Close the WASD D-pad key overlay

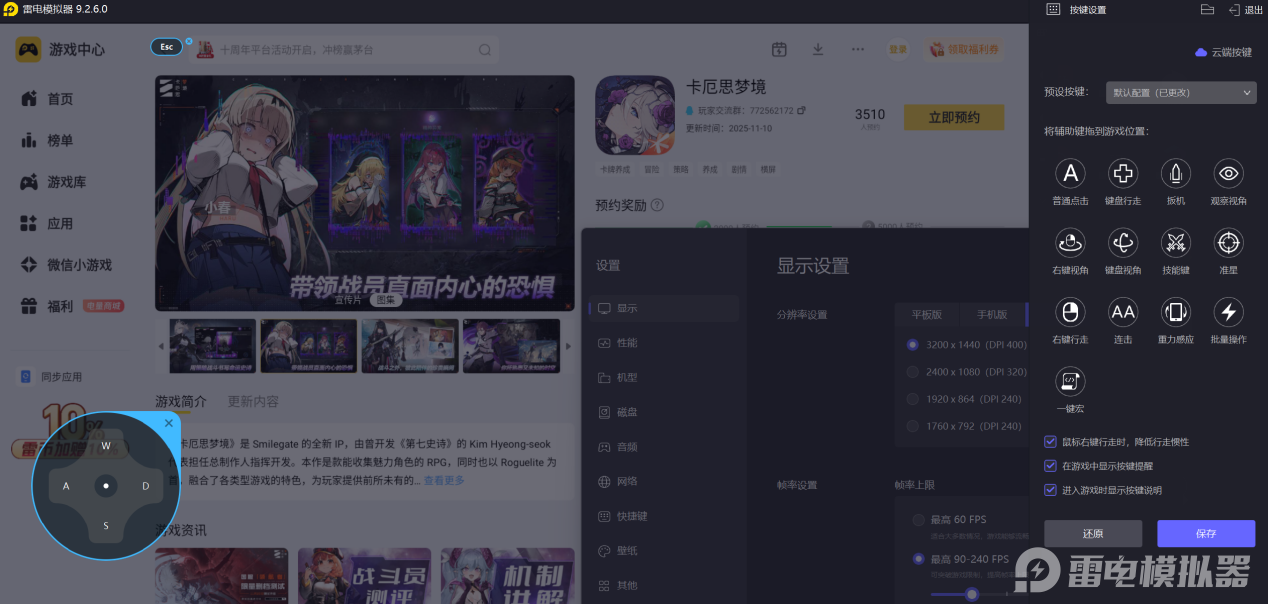click(169, 424)
